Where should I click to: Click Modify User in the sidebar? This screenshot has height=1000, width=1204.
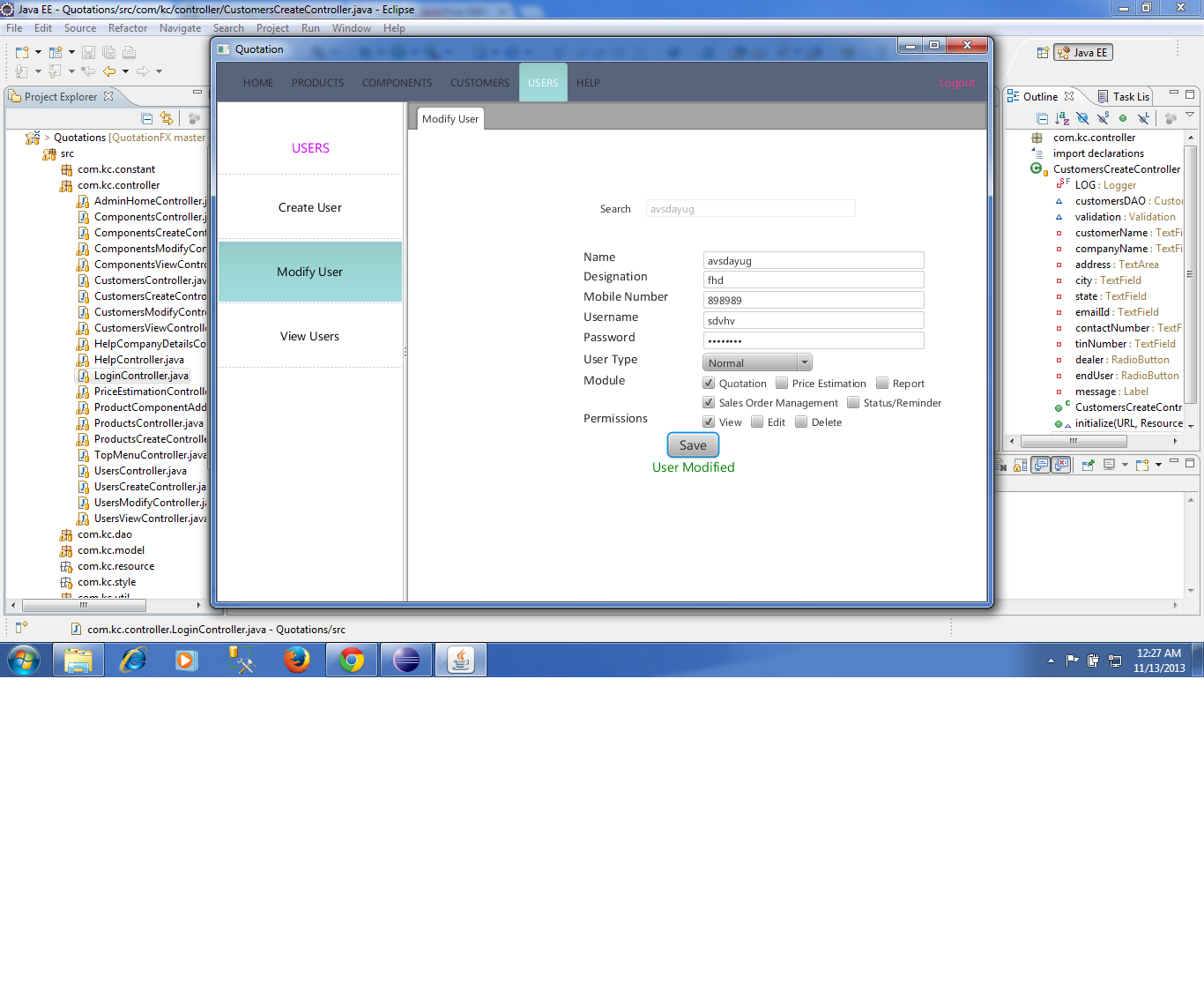(x=310, y=272)
